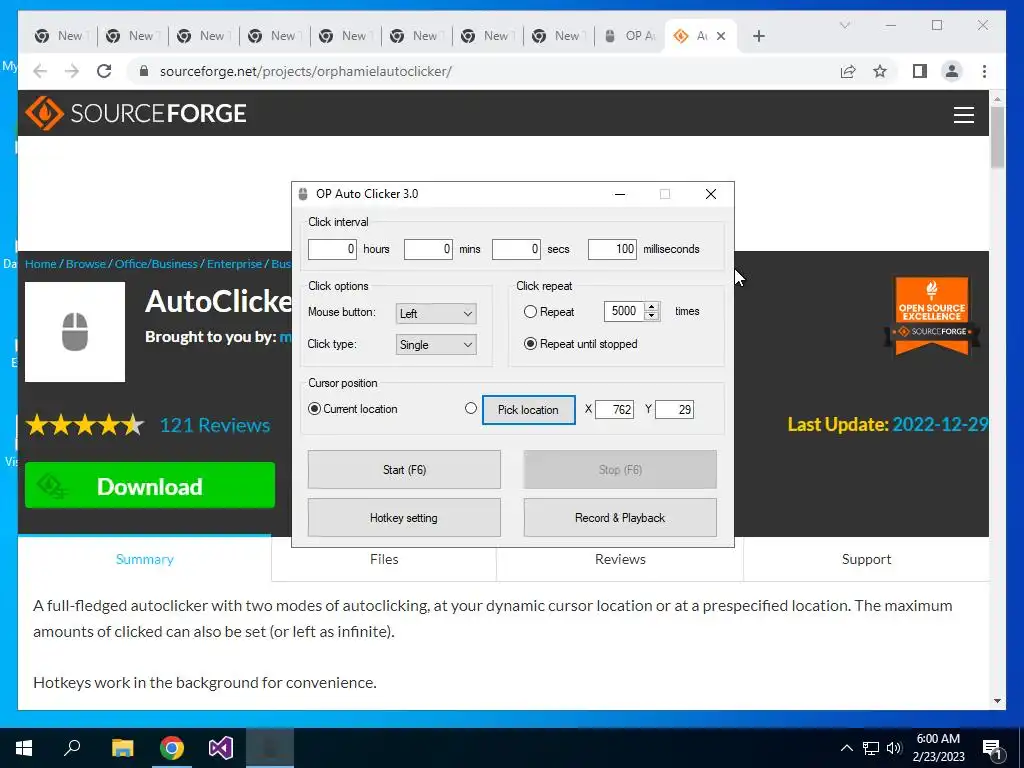Screen dimensions: 1024x768
Task: Open the Click type dropdown
Action: 436,345
